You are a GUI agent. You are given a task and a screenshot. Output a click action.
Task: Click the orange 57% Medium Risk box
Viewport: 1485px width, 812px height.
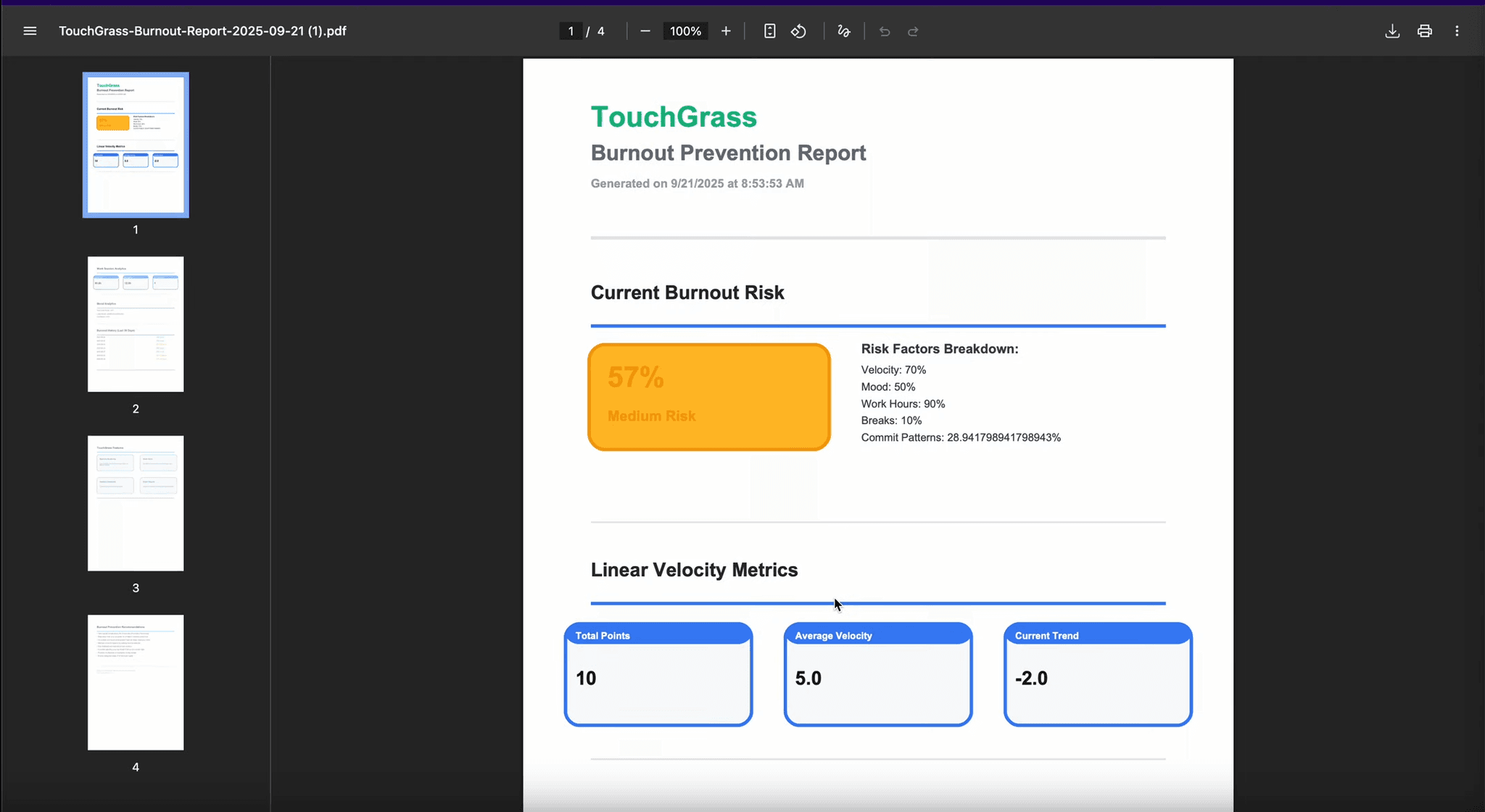(x=709, y=397)
